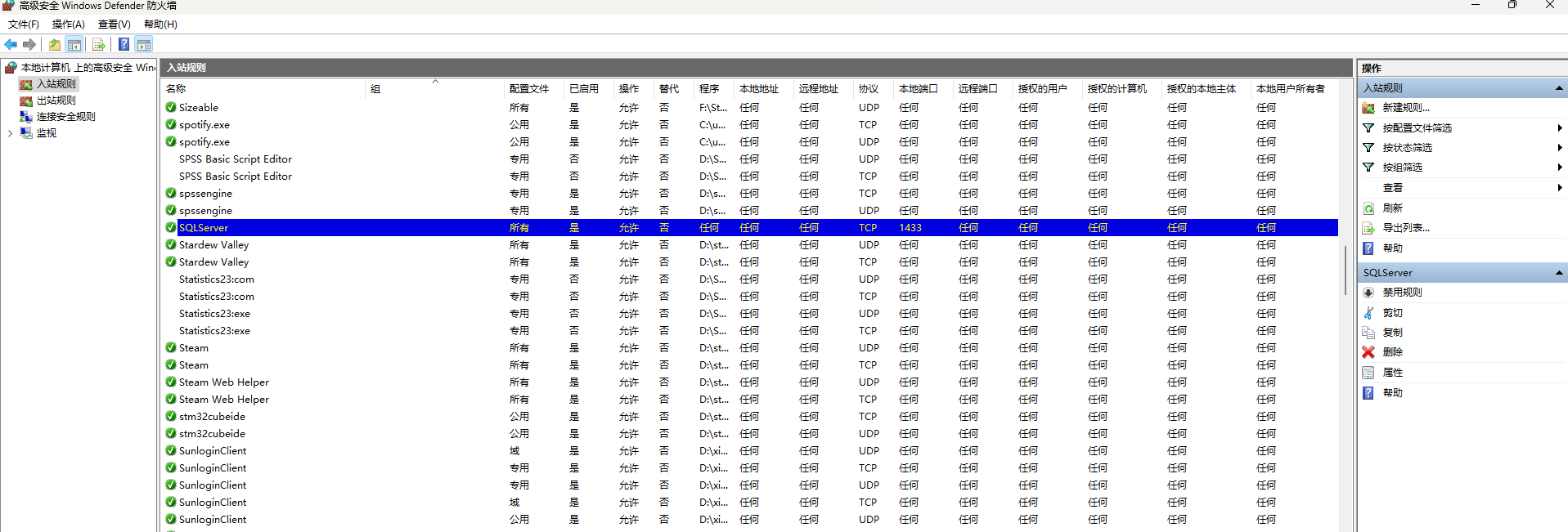Click the 导出列表... icon in actions pane
This screenshot has height=532, width=1568.
coord(1368,228)
